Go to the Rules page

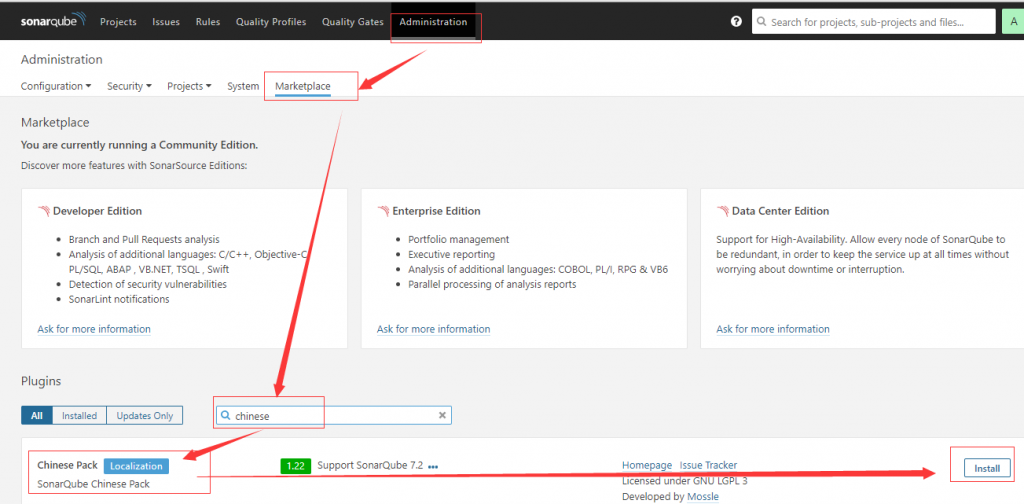click(208, 22)
